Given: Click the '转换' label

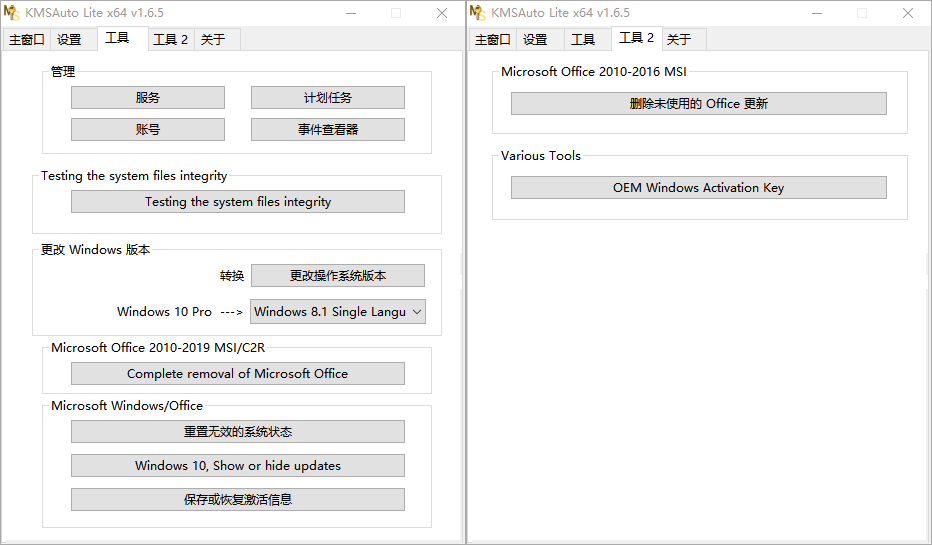Looking at the screenshot, I should (x=232, y=276).
